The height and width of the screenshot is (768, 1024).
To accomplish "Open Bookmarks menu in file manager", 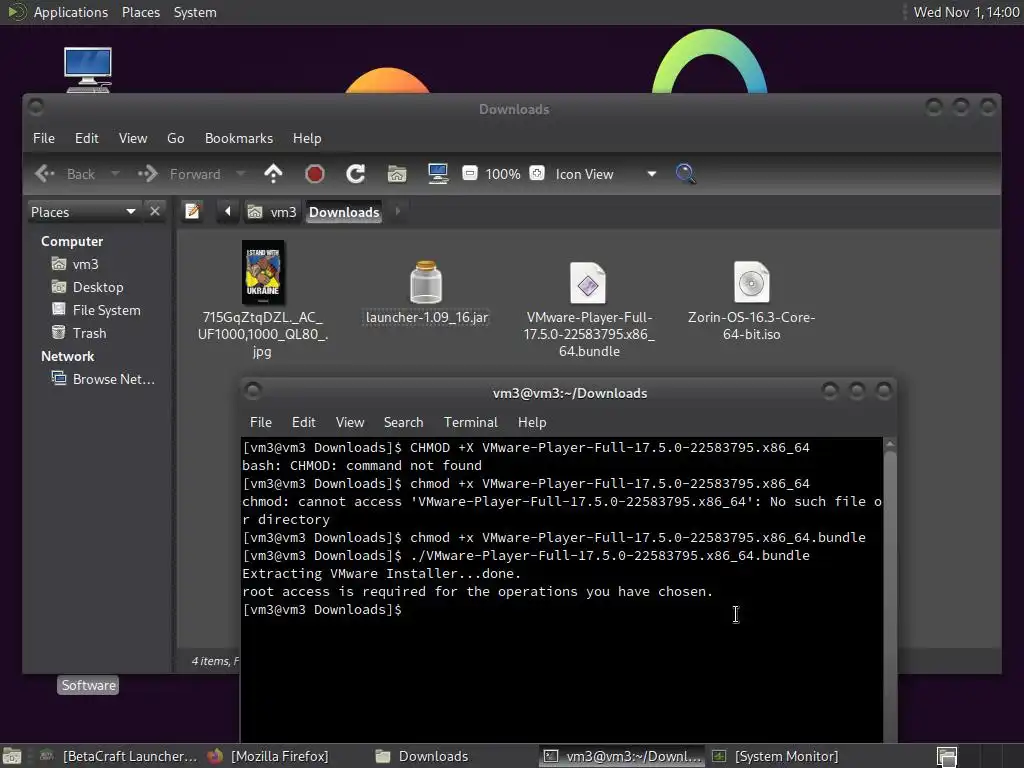I will (238, 138).
